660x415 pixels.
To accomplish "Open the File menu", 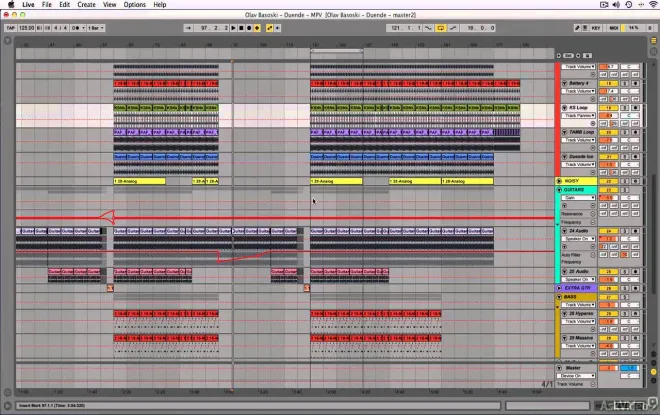I will click(x=47, y=5).
